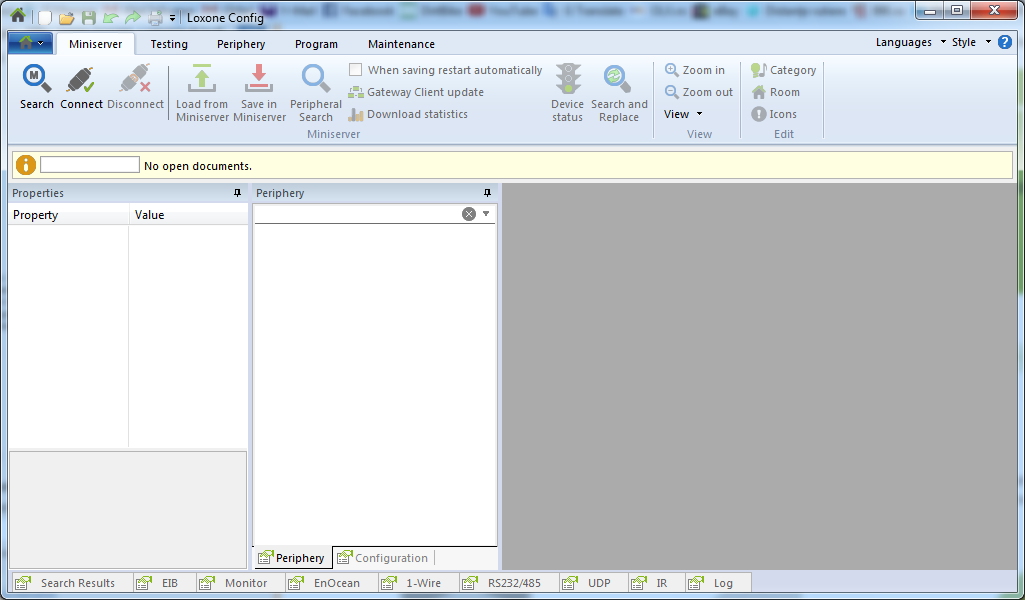
Task: Unpin the Periphery panel
Action: tap(487, 193)
